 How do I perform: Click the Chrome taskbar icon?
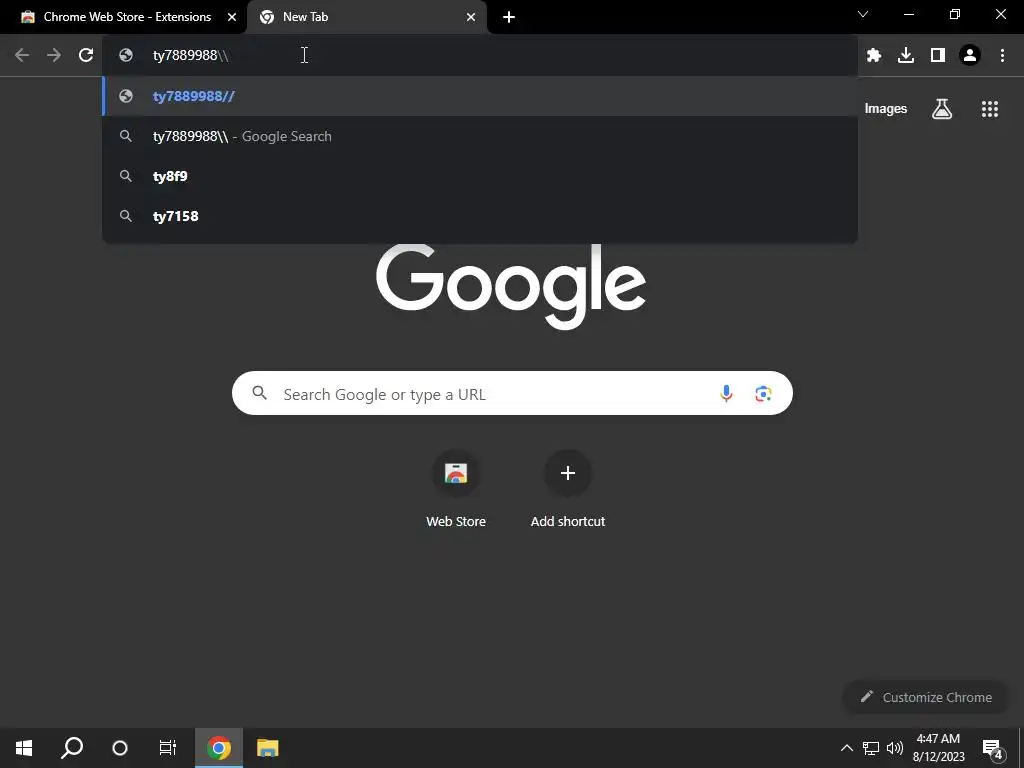click(x=219, y=748)
